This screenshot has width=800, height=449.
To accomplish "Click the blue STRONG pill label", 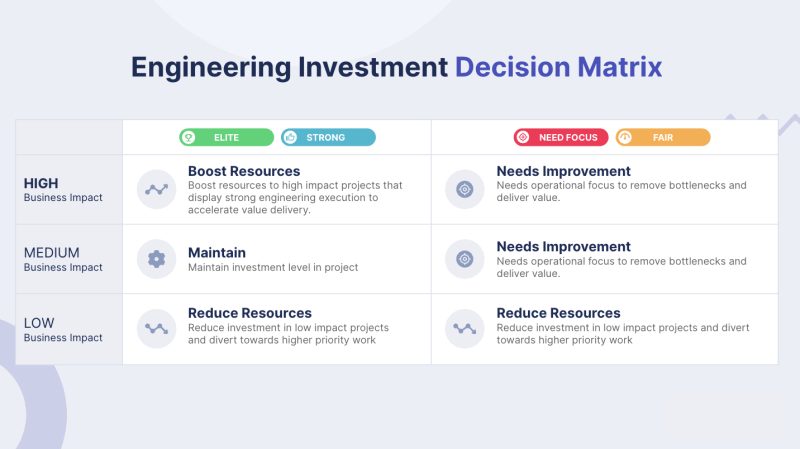I will point(328,137).
